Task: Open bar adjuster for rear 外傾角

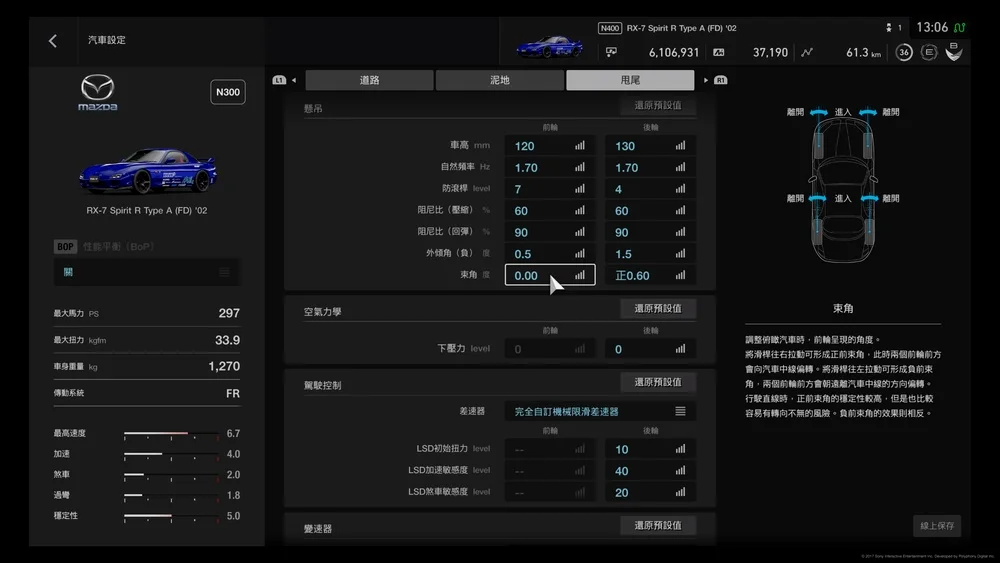Action: tap(680, 254)
